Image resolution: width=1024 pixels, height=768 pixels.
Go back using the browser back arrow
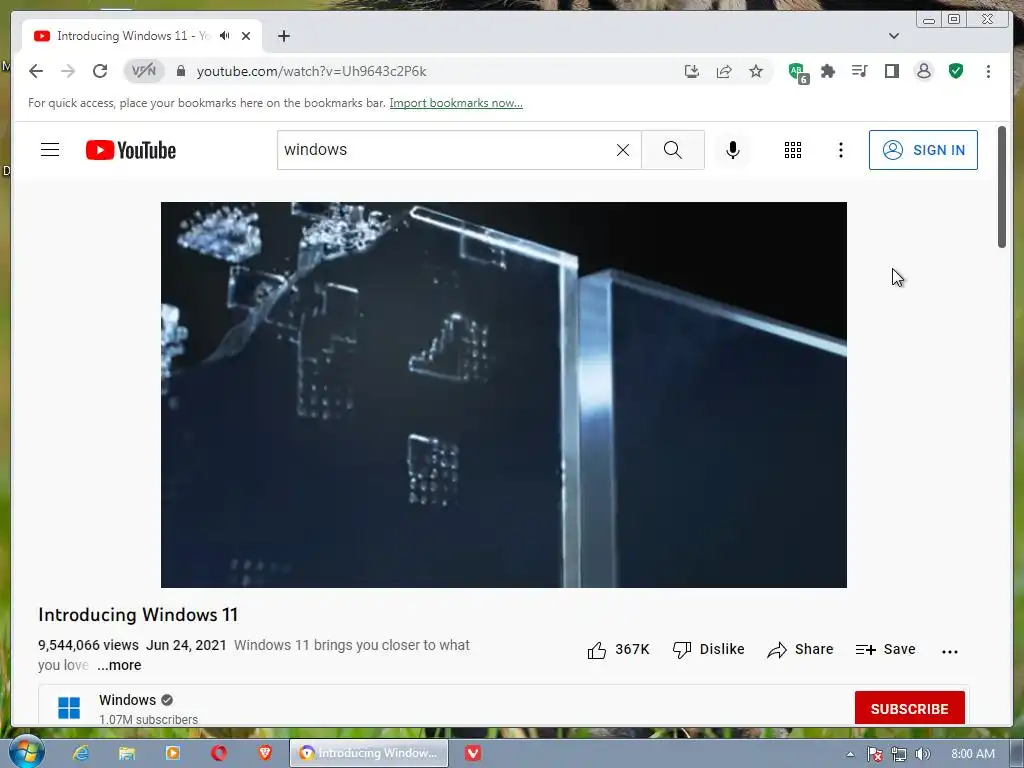36,71
